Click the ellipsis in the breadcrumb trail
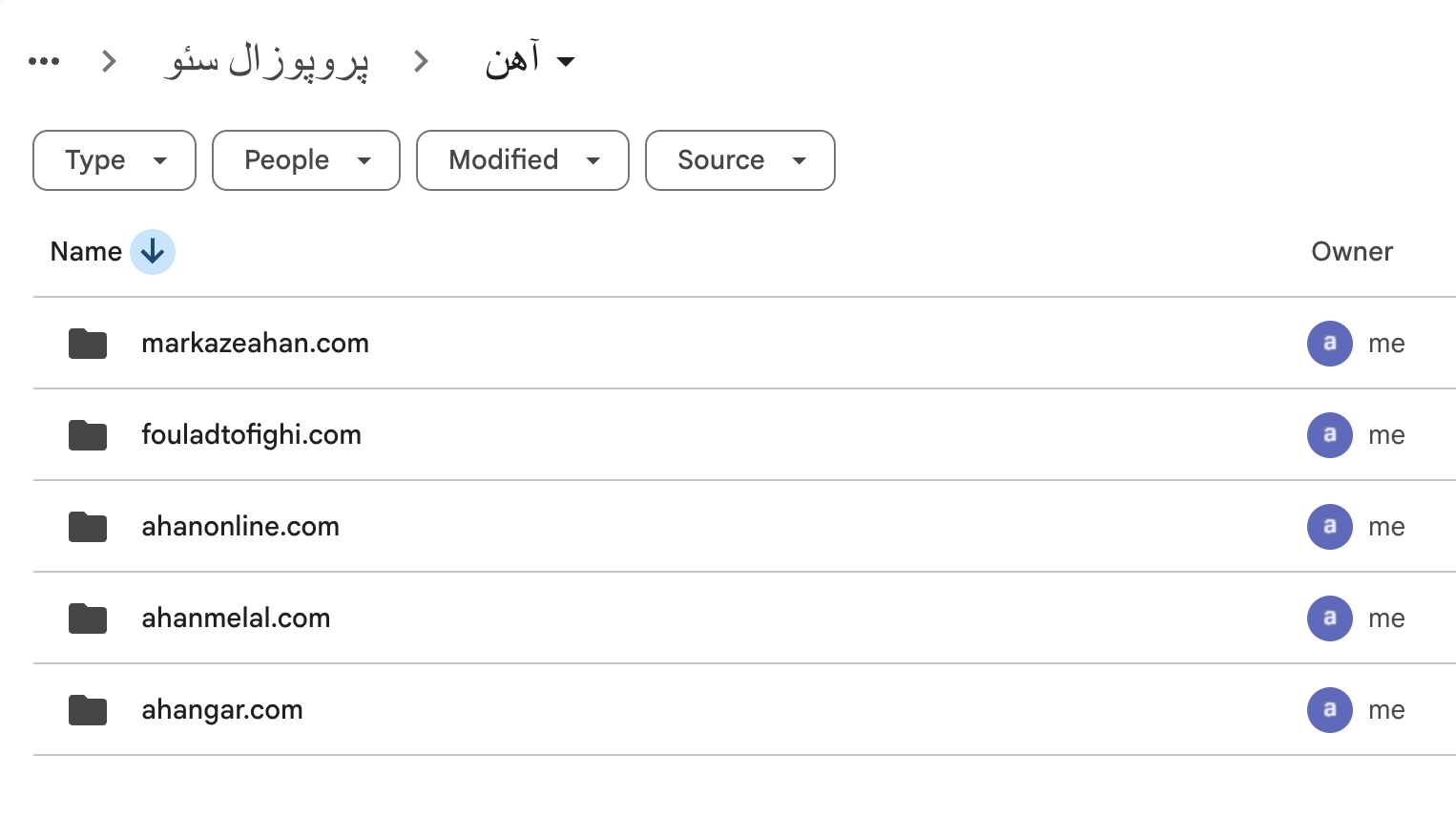 (42, 61)
